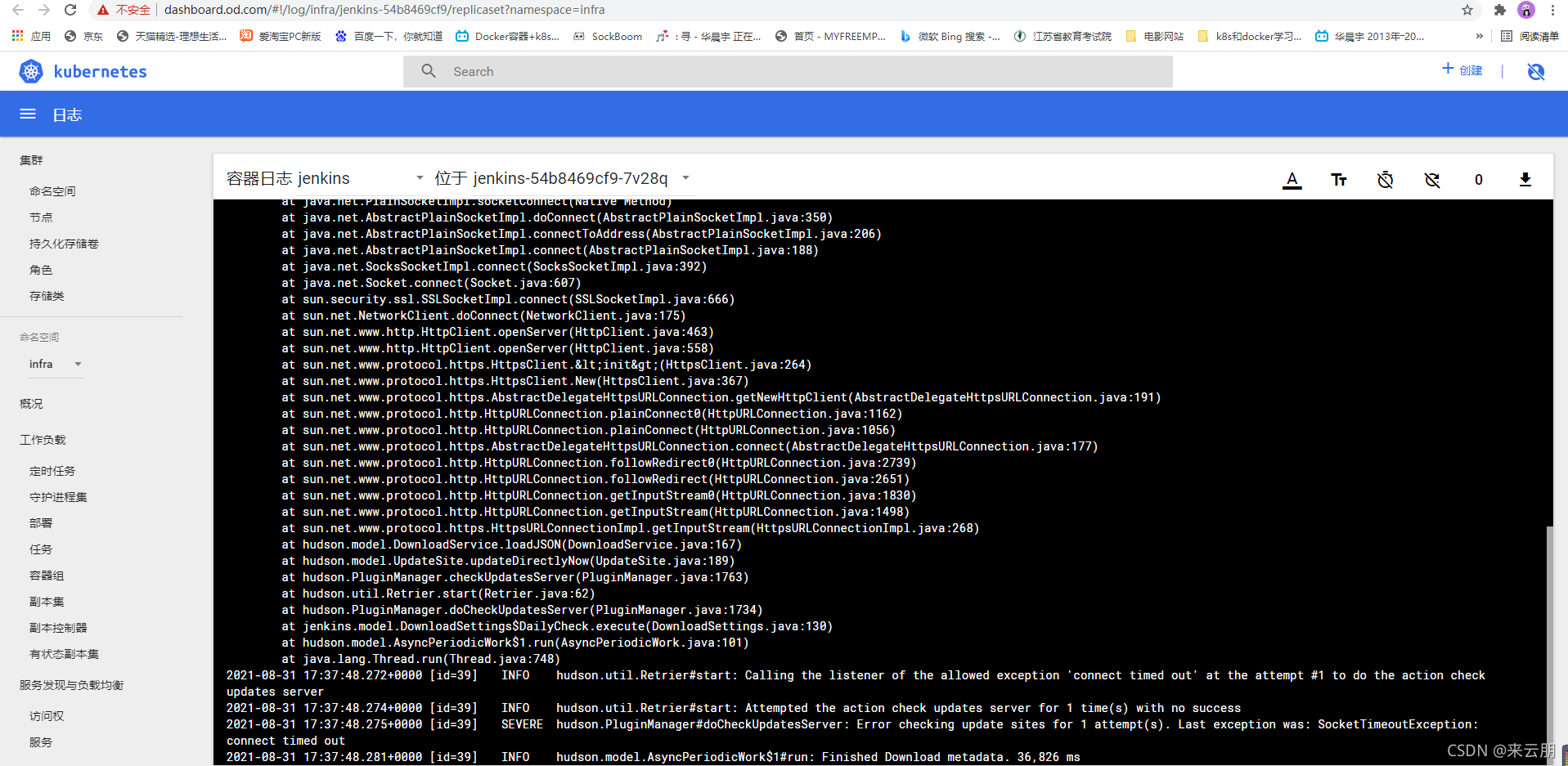
Task: Click the search magnifier icon
Action: [429, 71]
